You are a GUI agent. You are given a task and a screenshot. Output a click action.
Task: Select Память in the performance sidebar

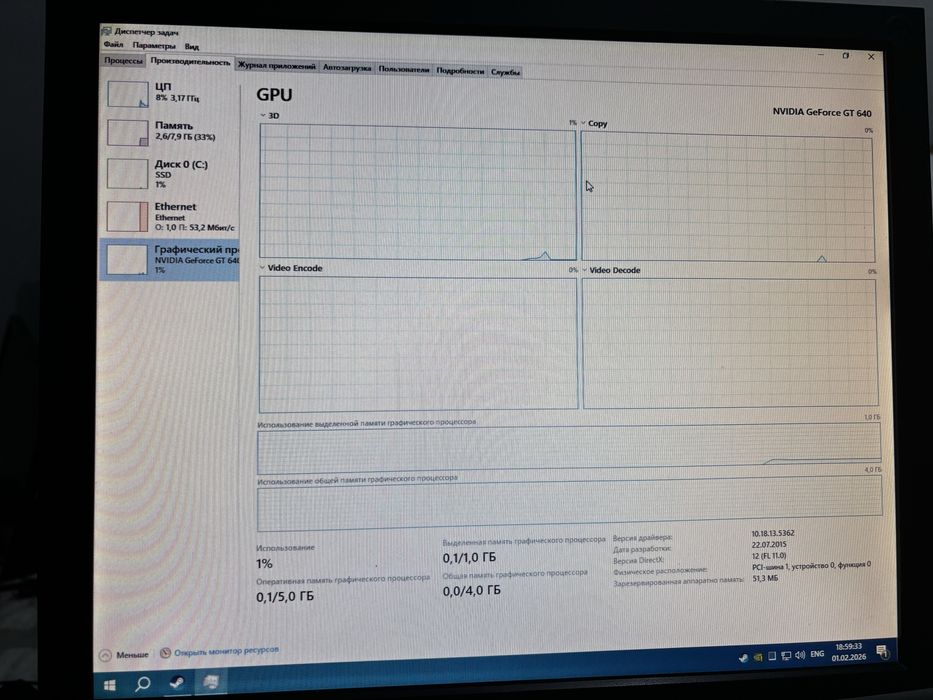[170, 132]
